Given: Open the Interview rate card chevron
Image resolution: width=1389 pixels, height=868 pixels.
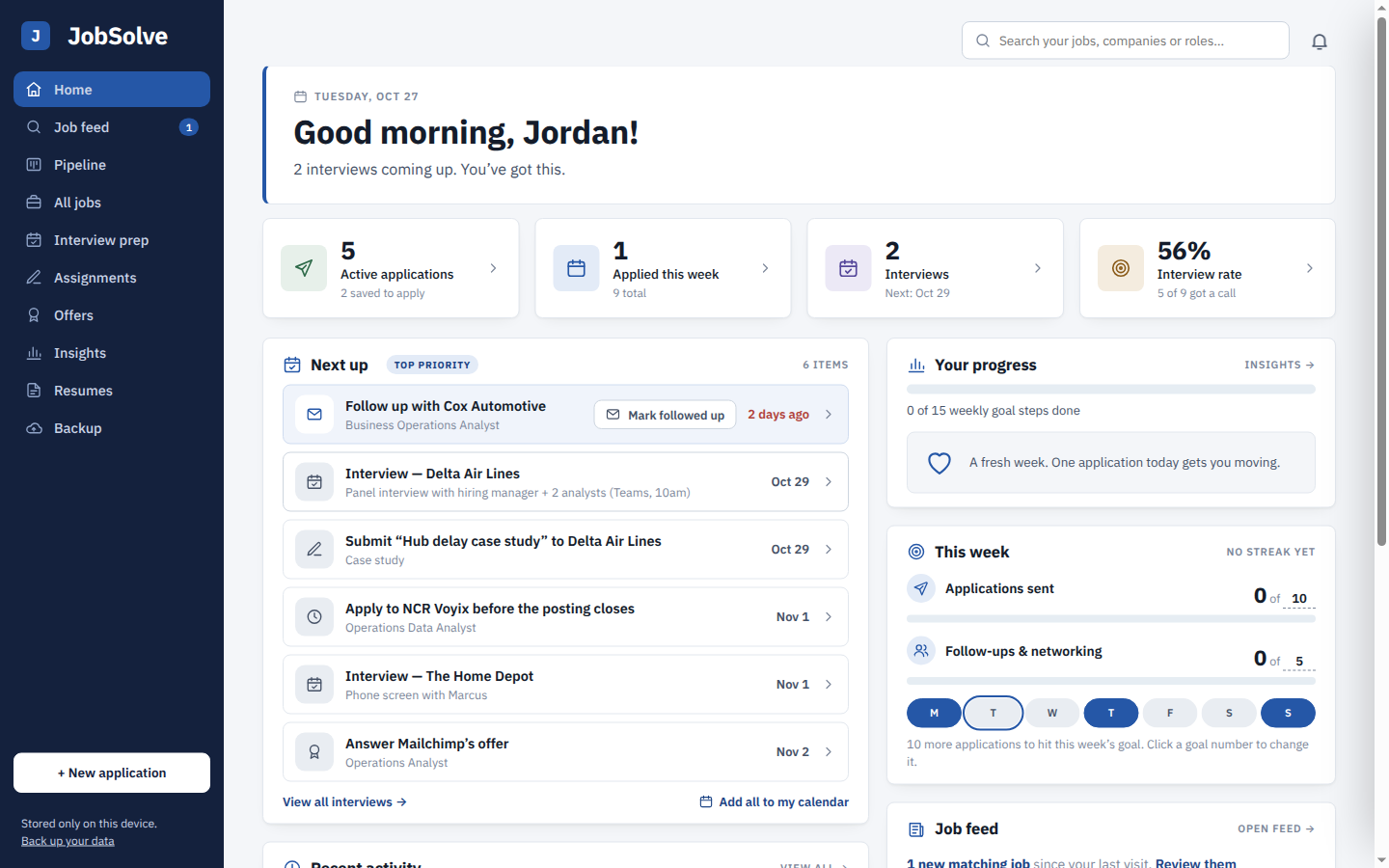Looking at the screenshot, I should 1310,268.
